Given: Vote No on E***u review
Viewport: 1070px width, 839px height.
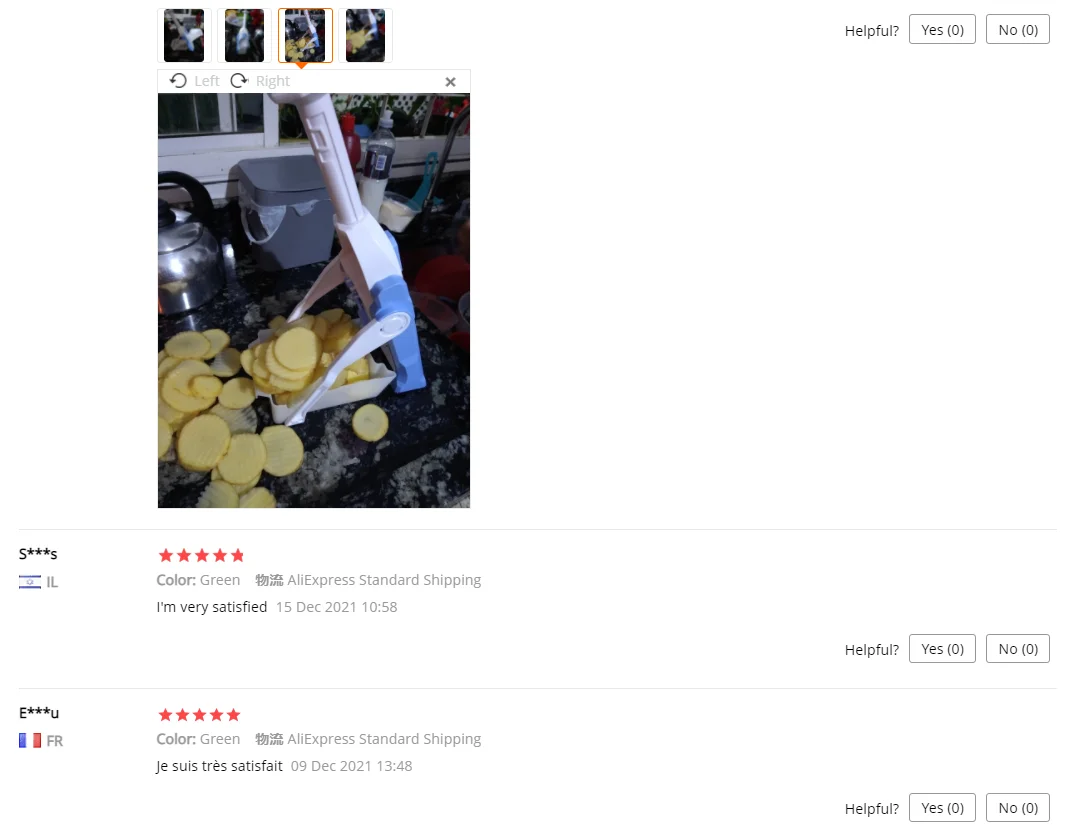Looking at the screenshot, I should point(1018,808).
